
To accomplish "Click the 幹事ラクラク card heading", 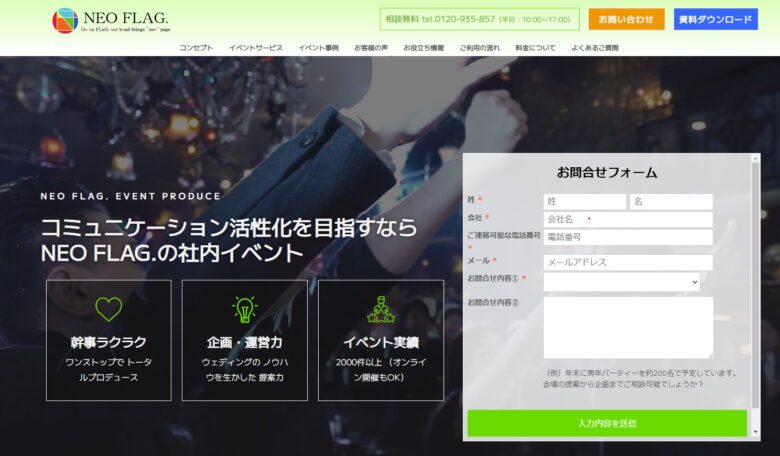I will pos(108,342).
